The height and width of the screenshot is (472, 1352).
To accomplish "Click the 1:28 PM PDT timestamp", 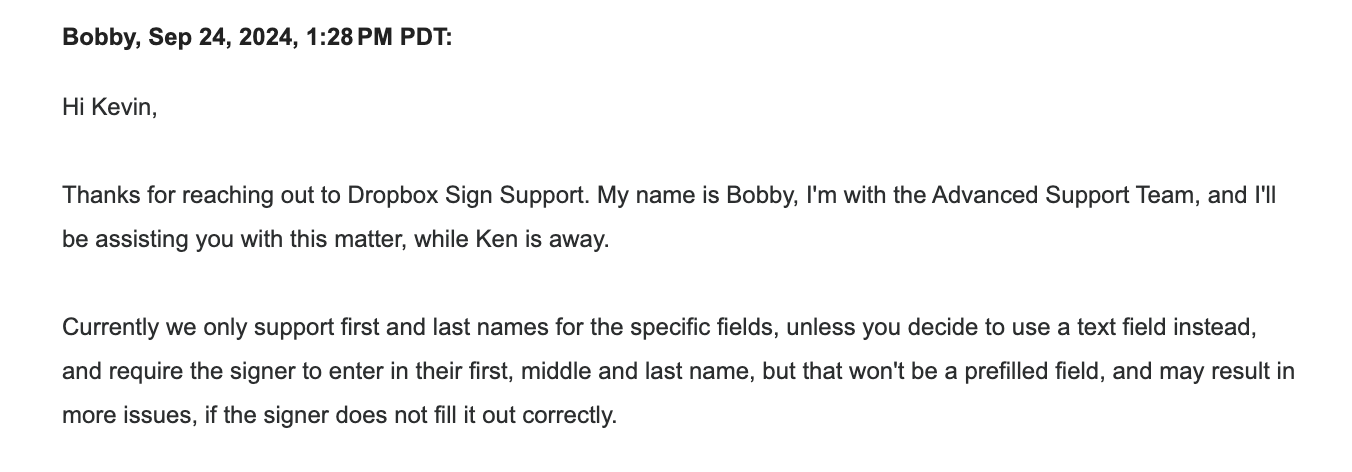I will click(379, 38).
